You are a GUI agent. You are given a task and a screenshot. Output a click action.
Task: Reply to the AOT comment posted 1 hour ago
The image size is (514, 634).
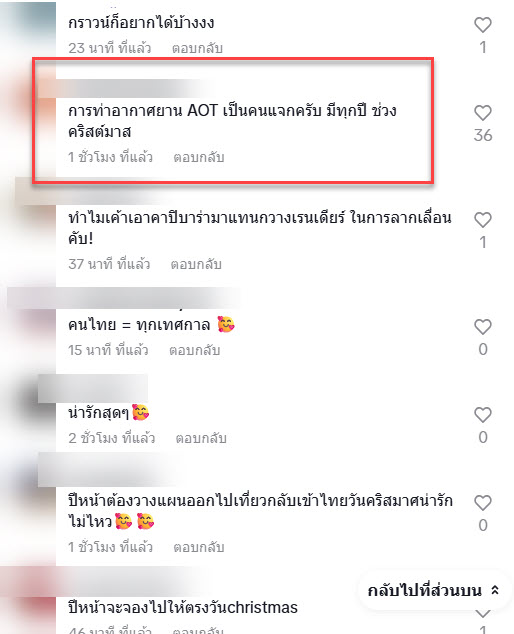[199, 157]
